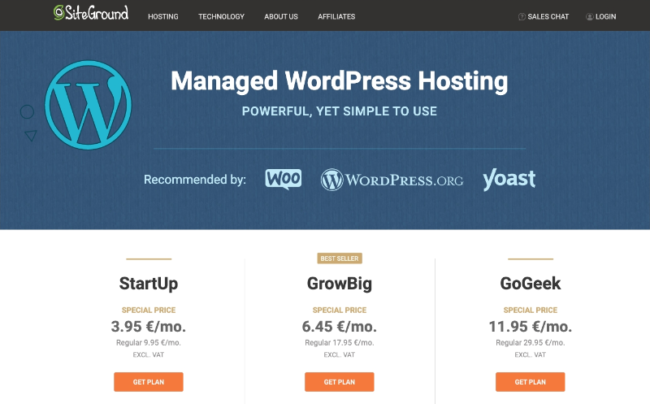Click the Regular 17.95 €/mo. text
Screen dimensions: 650x404
click(x=340, y=343)
